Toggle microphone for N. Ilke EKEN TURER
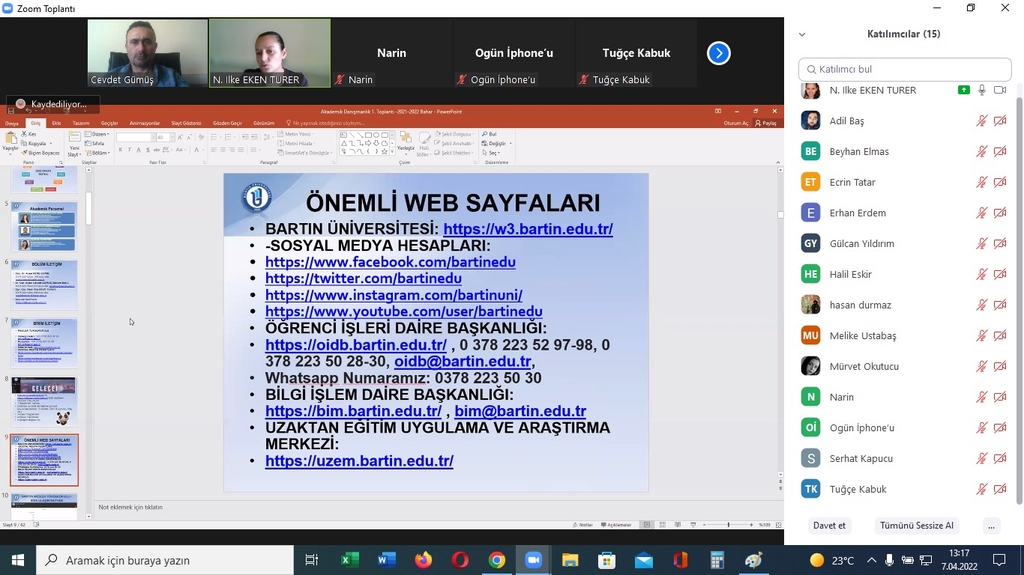Image resolution: width=1024 pixels, height=575 pixels. 982,90
